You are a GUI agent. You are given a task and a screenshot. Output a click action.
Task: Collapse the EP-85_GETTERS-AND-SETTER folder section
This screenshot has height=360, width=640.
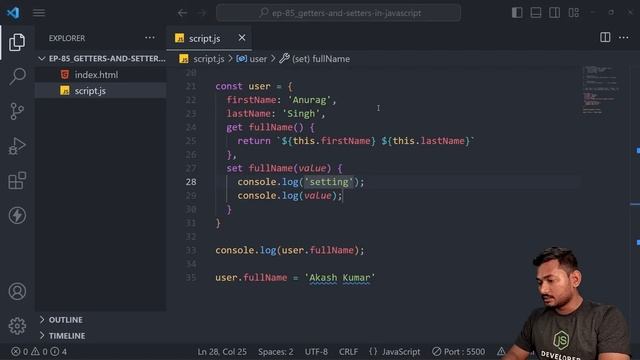(x=102, y=59)
